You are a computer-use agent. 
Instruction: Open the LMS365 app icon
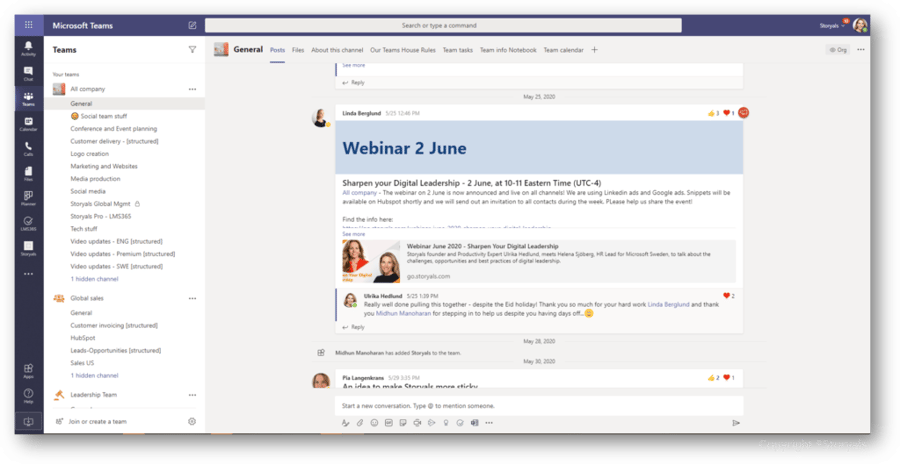(28, 223)
